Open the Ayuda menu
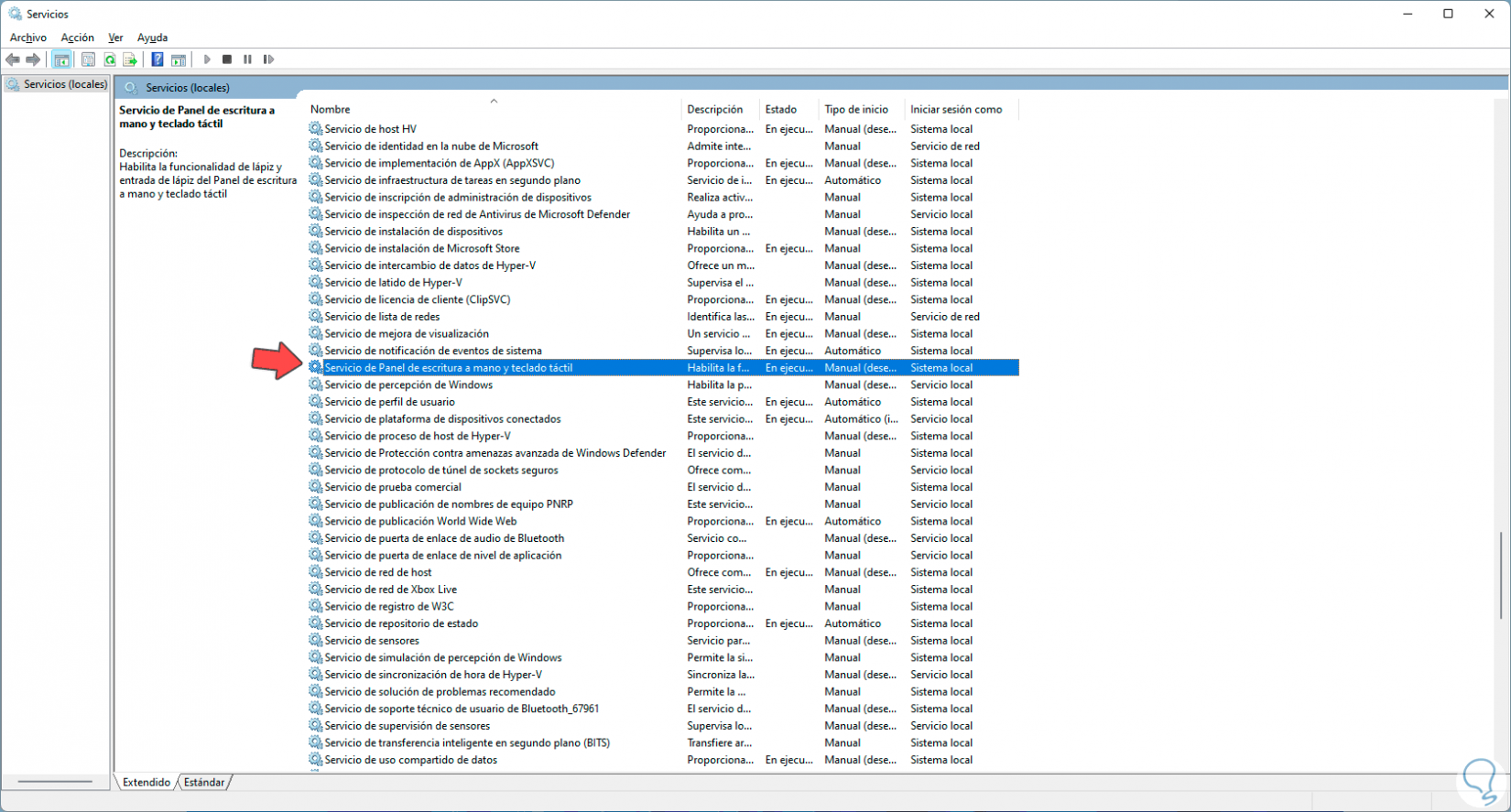This screenshot has width=1511, height=812. pyautogui.click(x=152, y=38)
